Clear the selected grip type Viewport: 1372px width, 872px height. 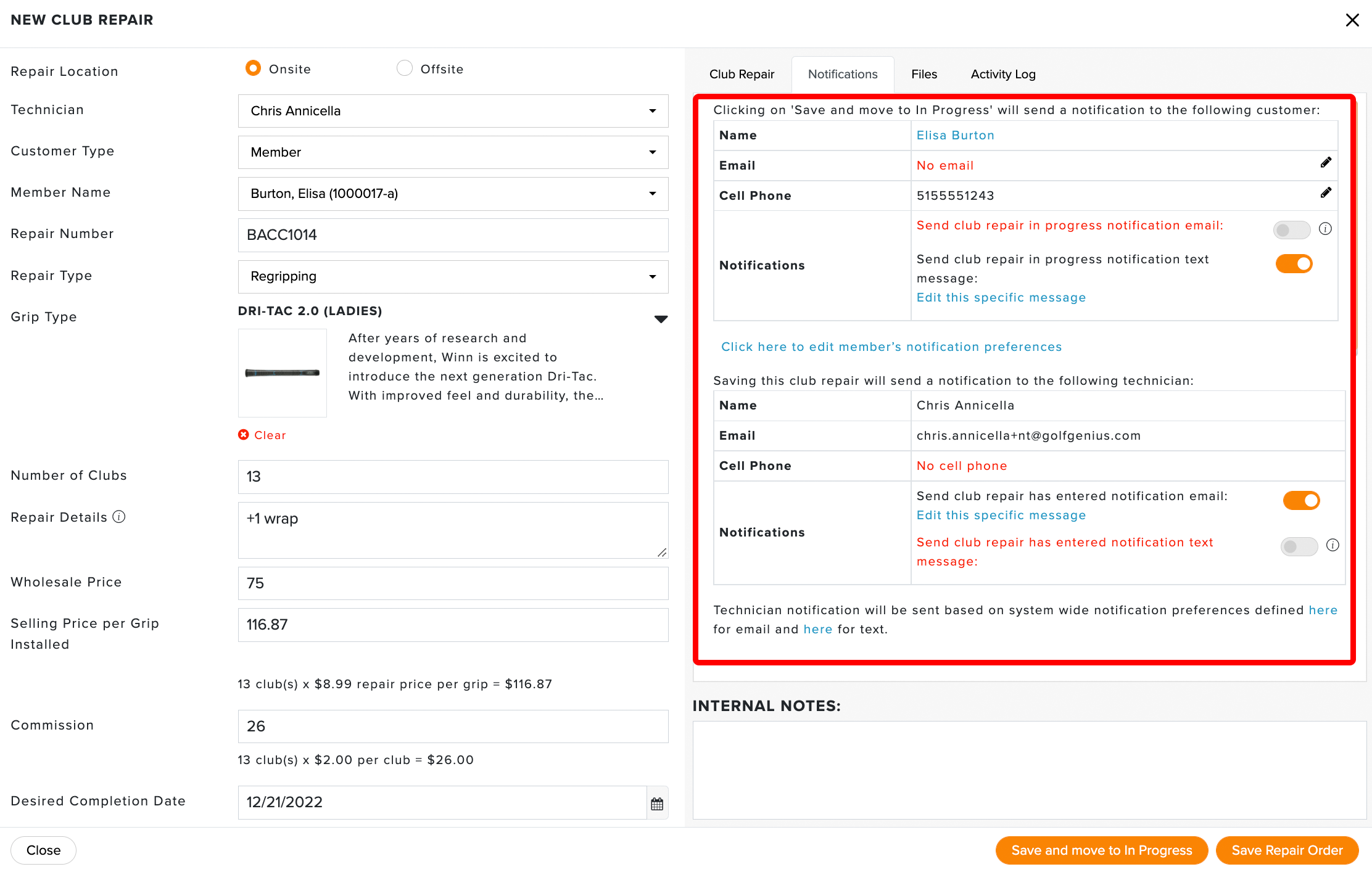(x=262, y=435)
